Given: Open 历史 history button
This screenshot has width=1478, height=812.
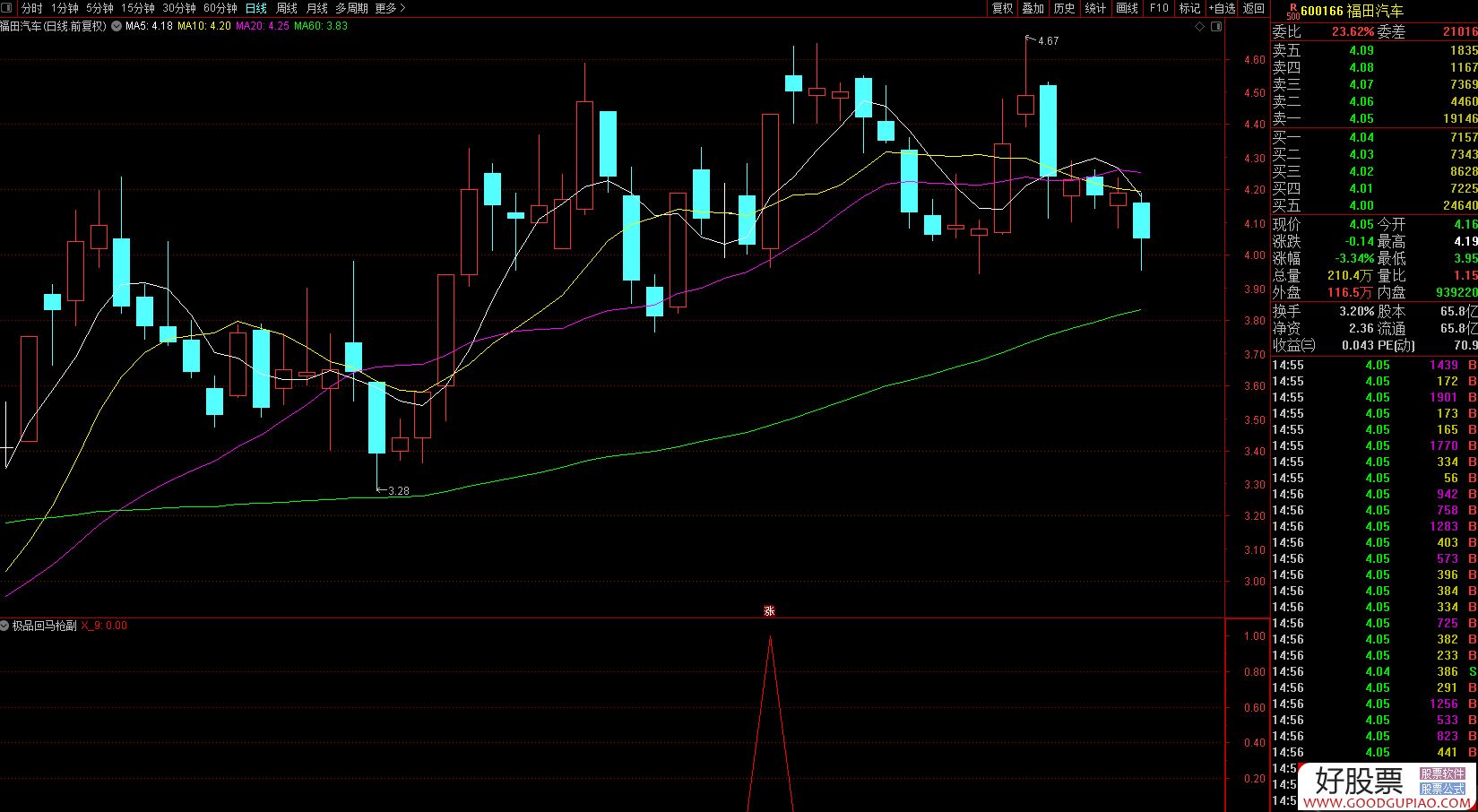Looking at the screenshot, I should [1065, 8].
